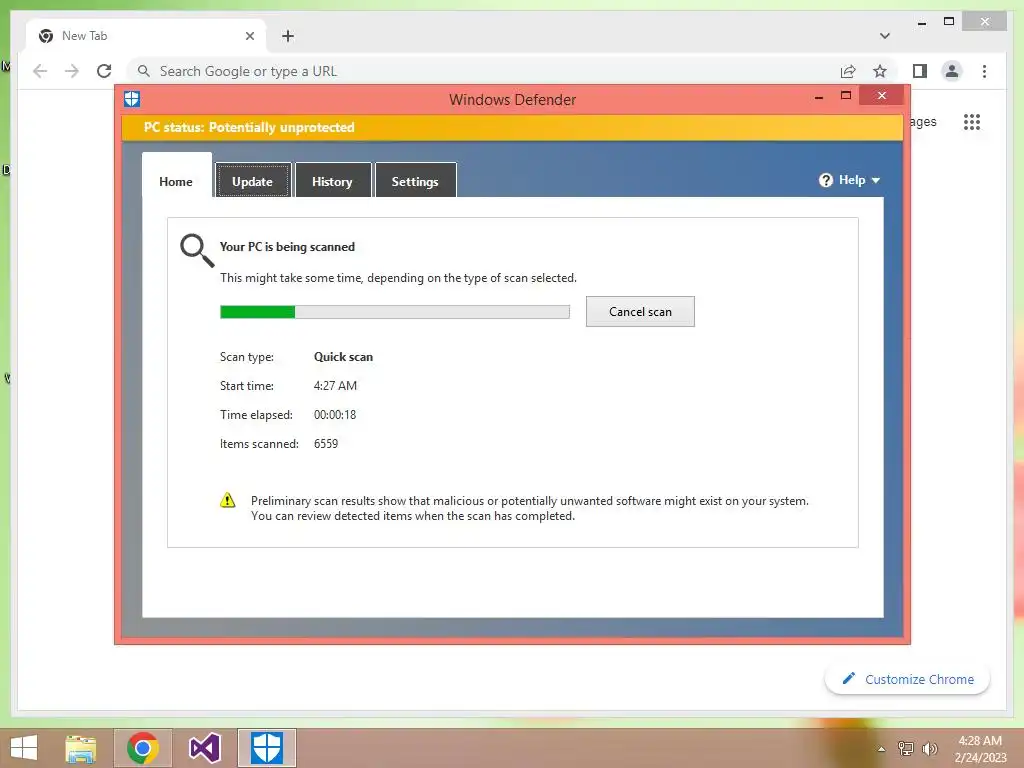Select the New Tab browser tab
The image size is (1024, 768).
(x=146, y=36)
